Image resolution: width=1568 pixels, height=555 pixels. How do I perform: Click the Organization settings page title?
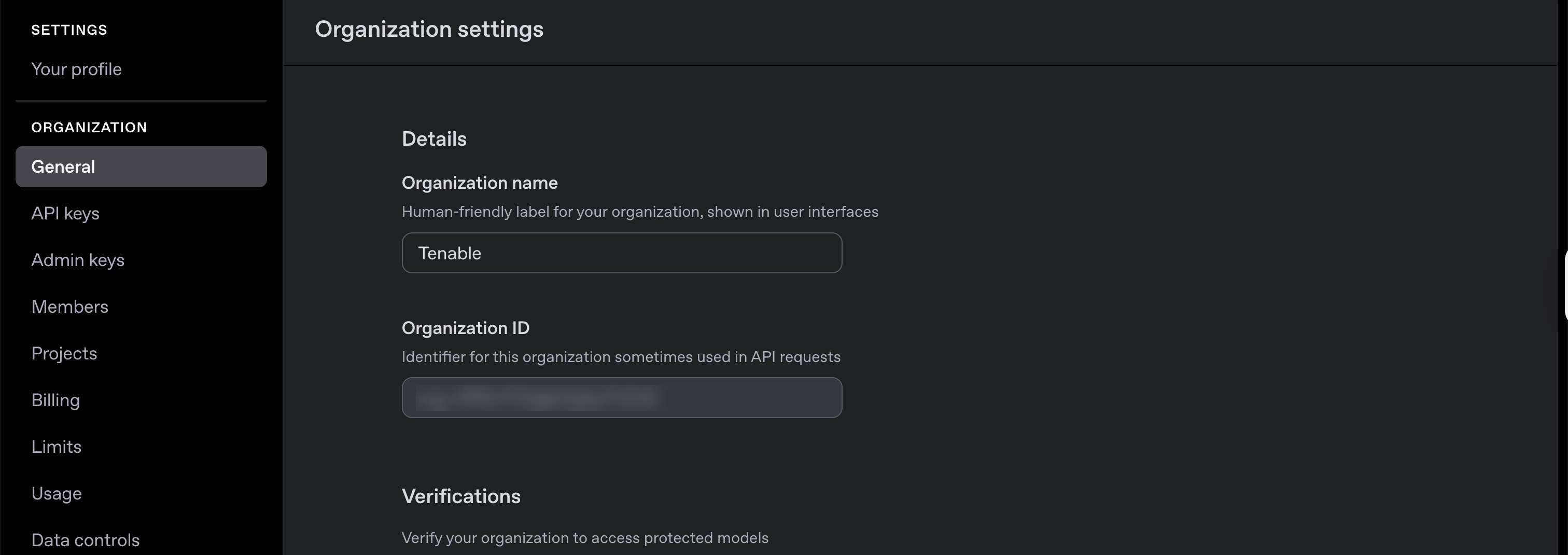[428, 29]
